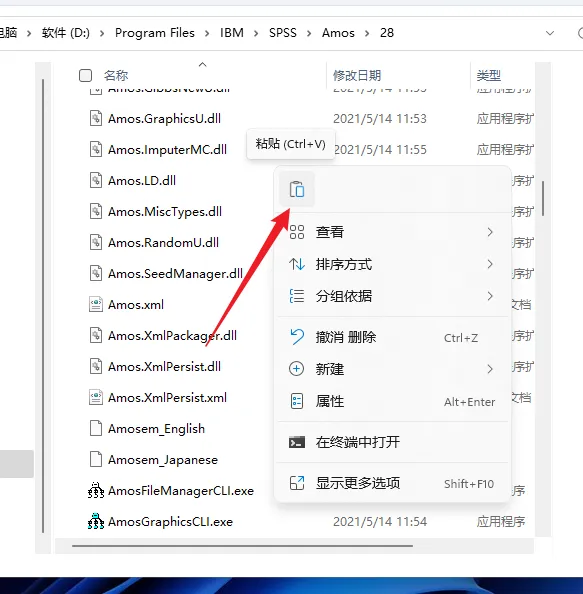Click the Sort by (排序方式) arrows icon

coord(297,264)
